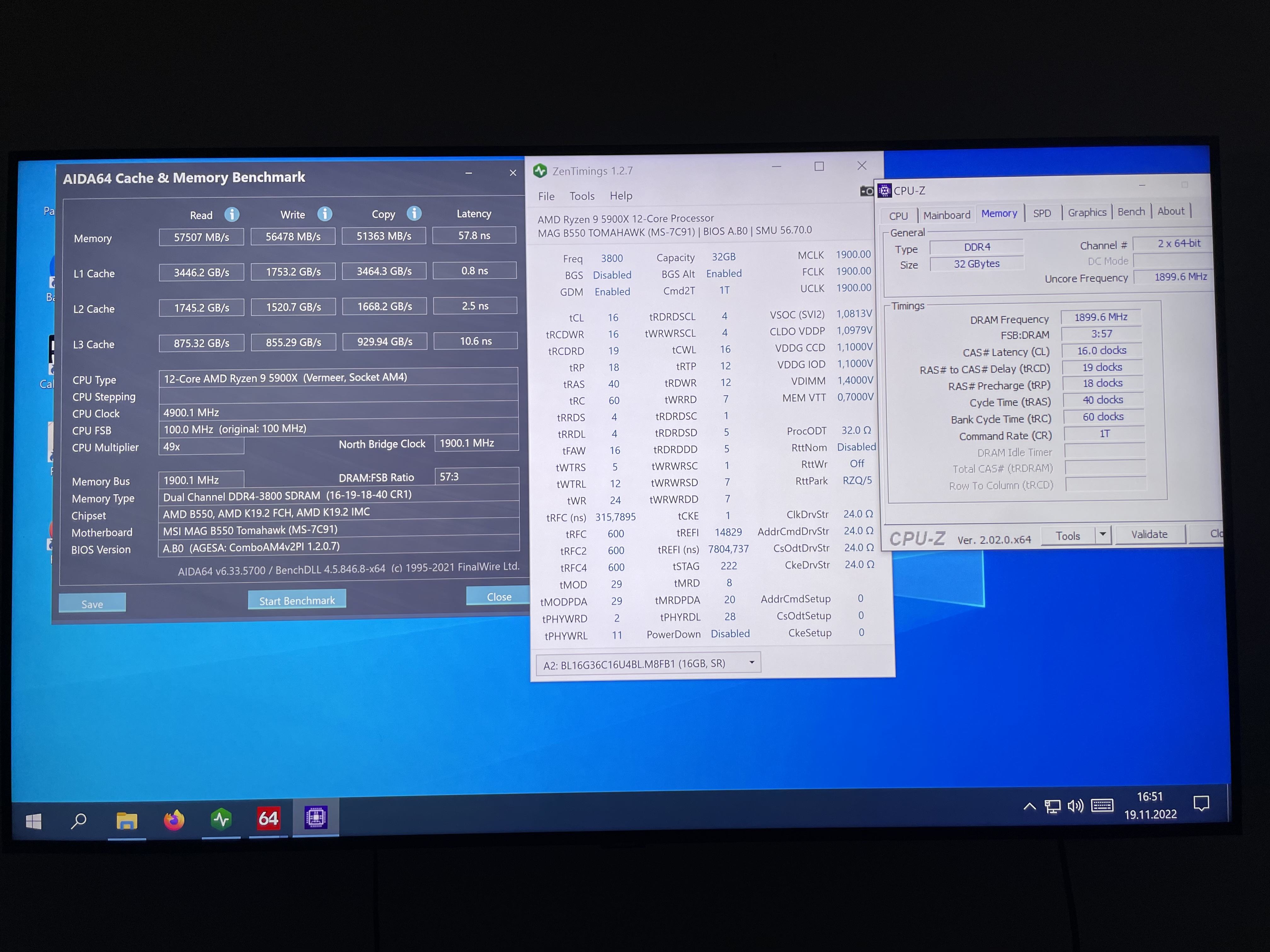Switch to CPU tab in CPU-Z
The height and width of the screenshot is (952, 1270).
point(899,216)
